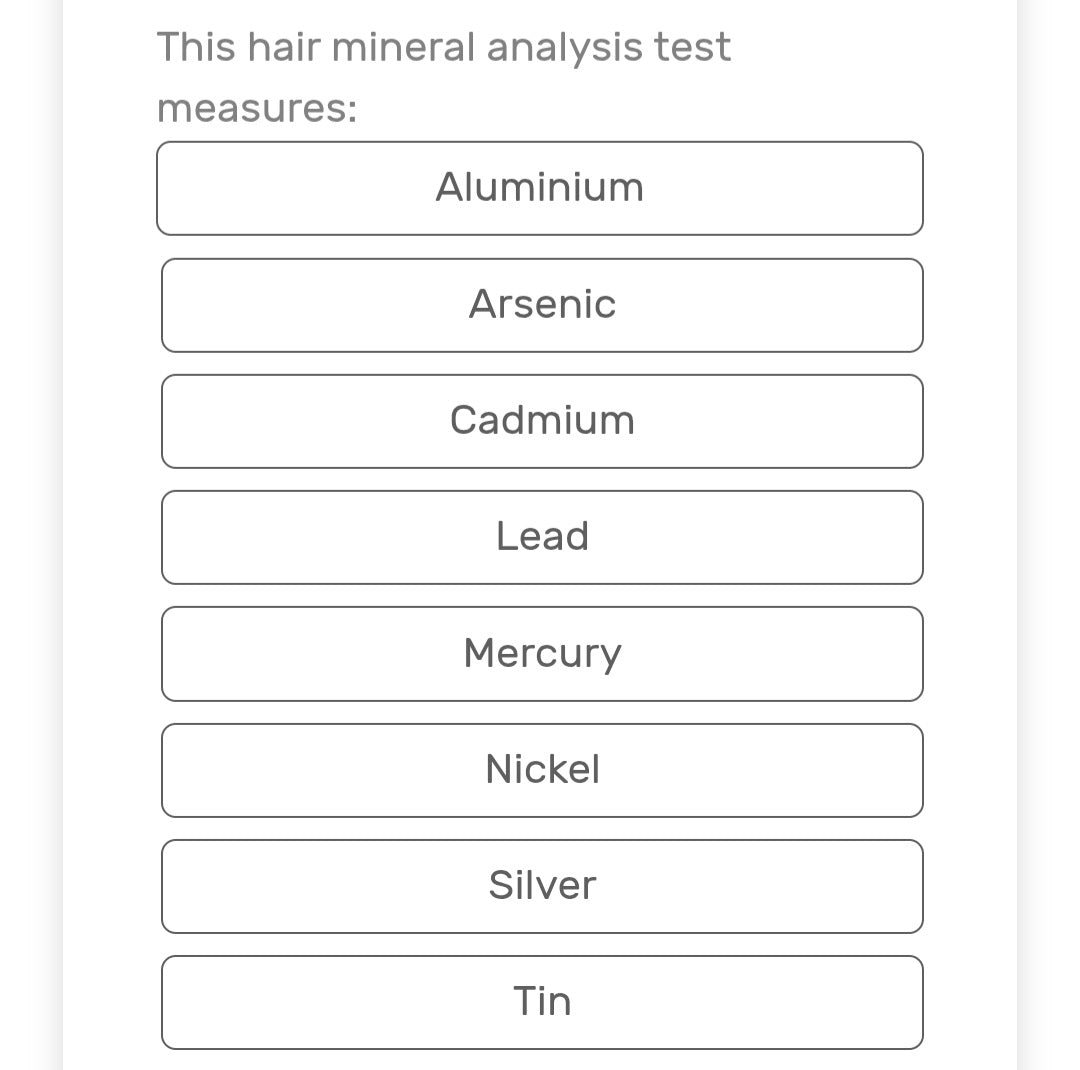1080x1070 pixels.
Task: Choose the Silver option
Action: (541, 886)
